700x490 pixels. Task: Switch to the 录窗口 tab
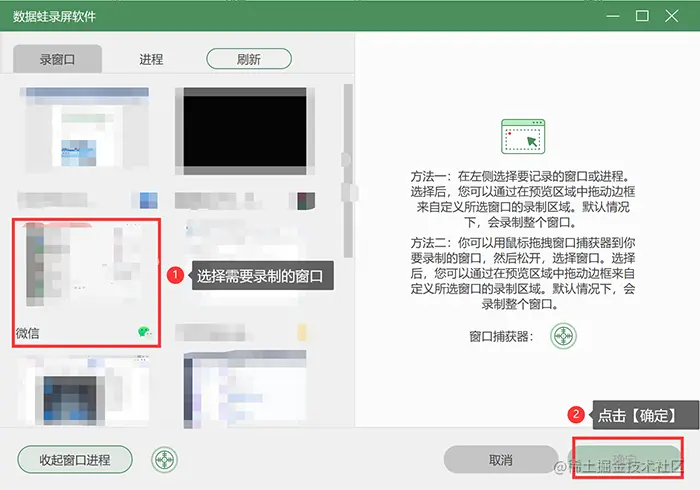coord(57,59)
